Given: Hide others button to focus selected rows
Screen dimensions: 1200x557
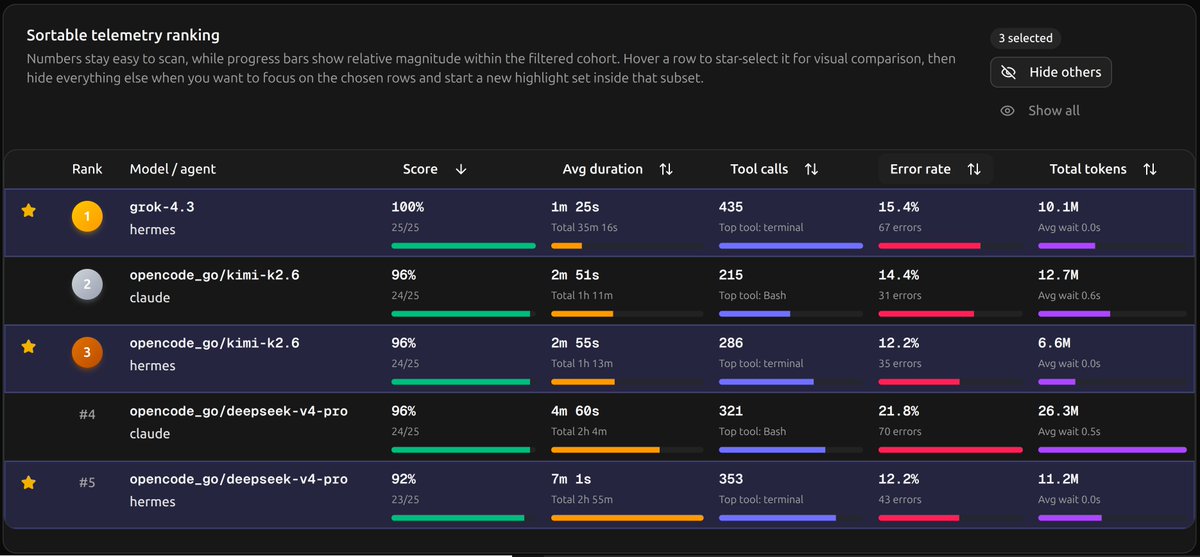Looking at the screenshot, I should tap(1051, 72).
